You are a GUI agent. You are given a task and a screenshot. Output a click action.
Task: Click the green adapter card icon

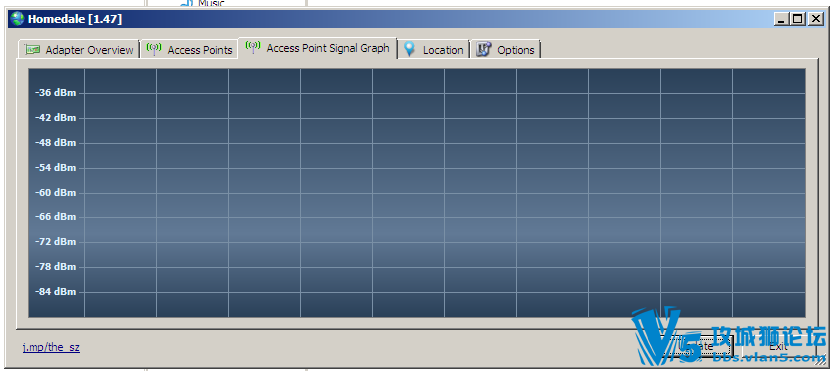[32, 50]
